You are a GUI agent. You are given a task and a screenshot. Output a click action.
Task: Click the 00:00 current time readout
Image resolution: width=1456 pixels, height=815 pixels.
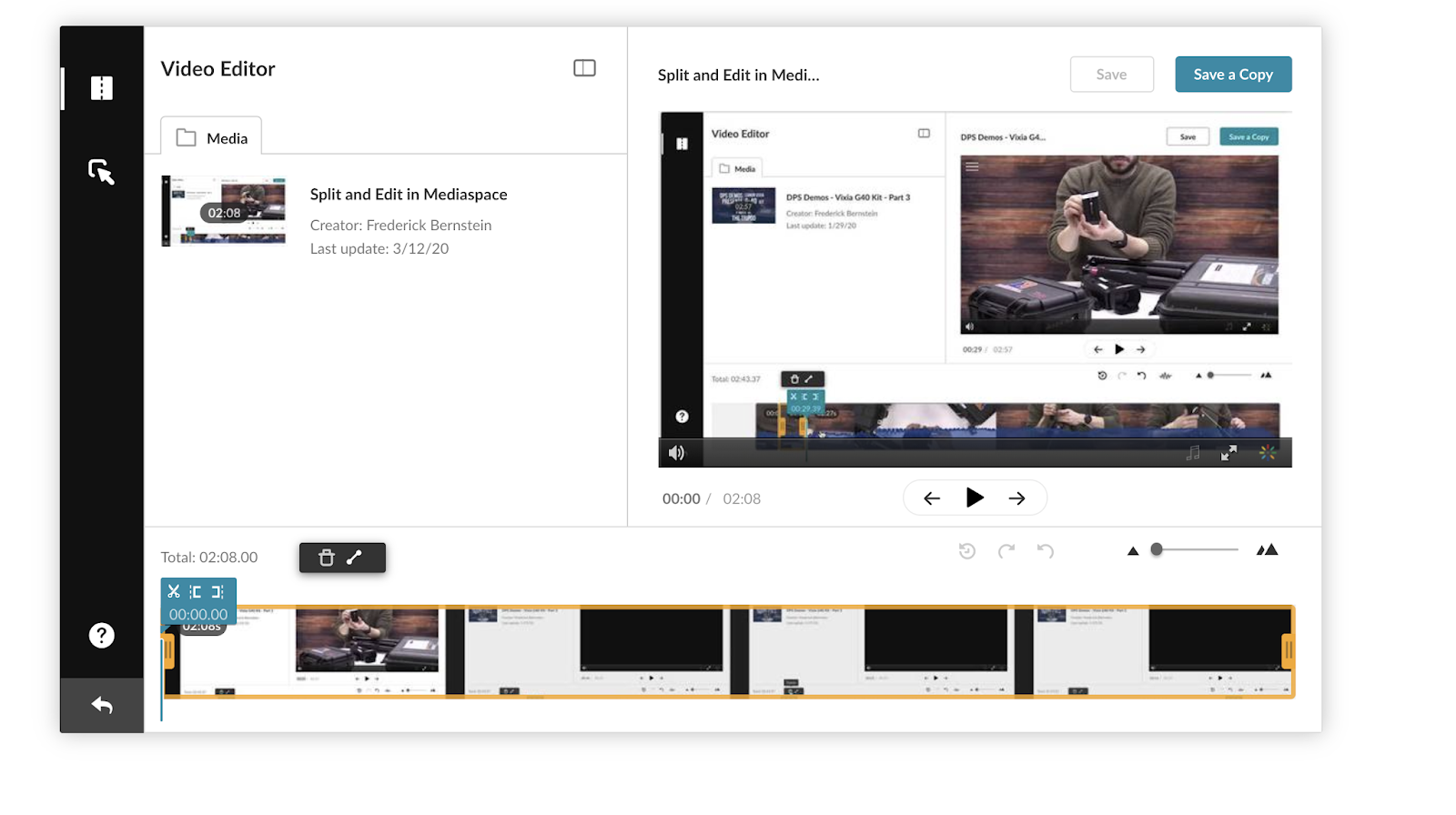pyautogui.click(x=682, y=498)
